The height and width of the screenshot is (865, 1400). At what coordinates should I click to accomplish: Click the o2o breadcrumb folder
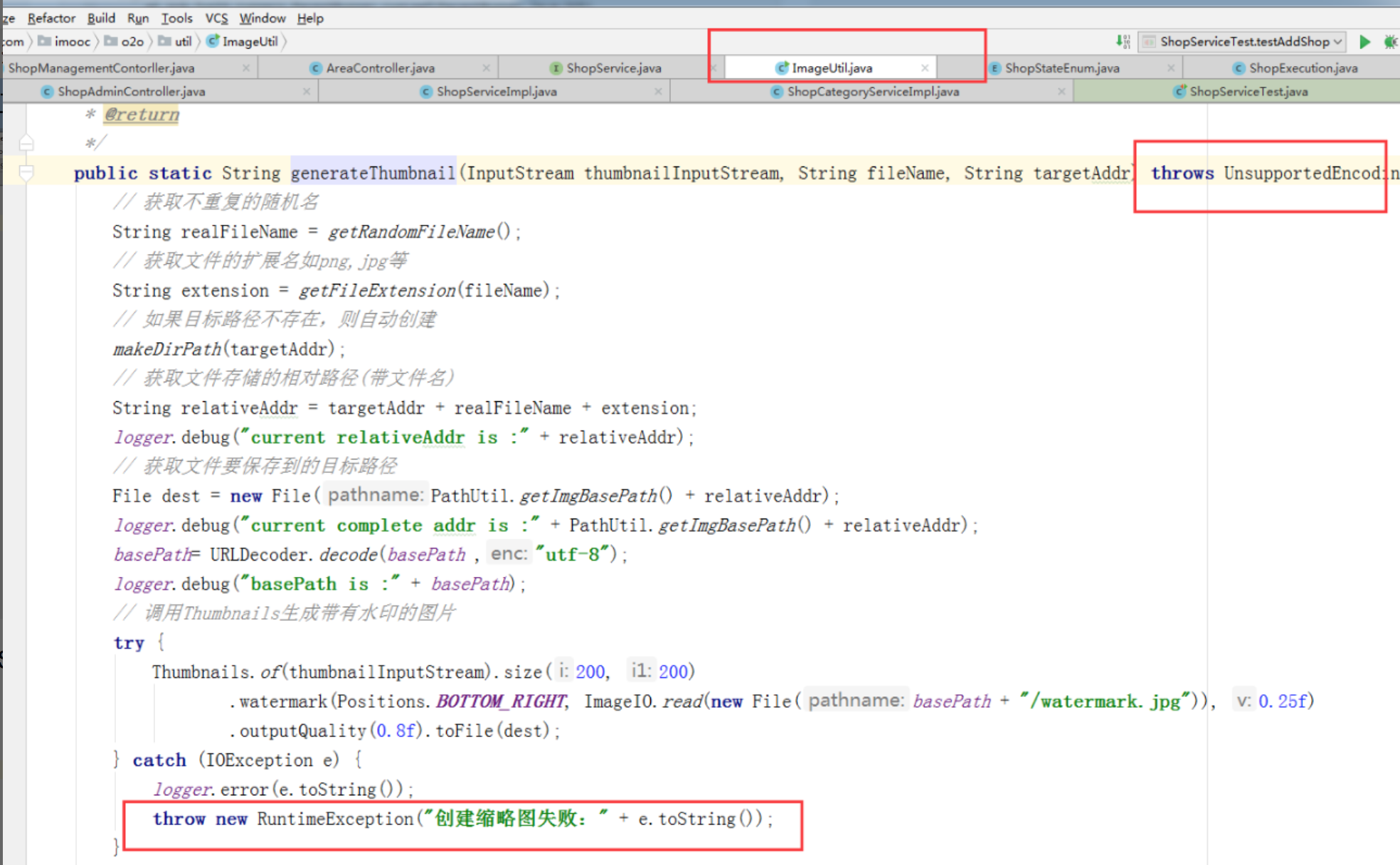[124, 41]
